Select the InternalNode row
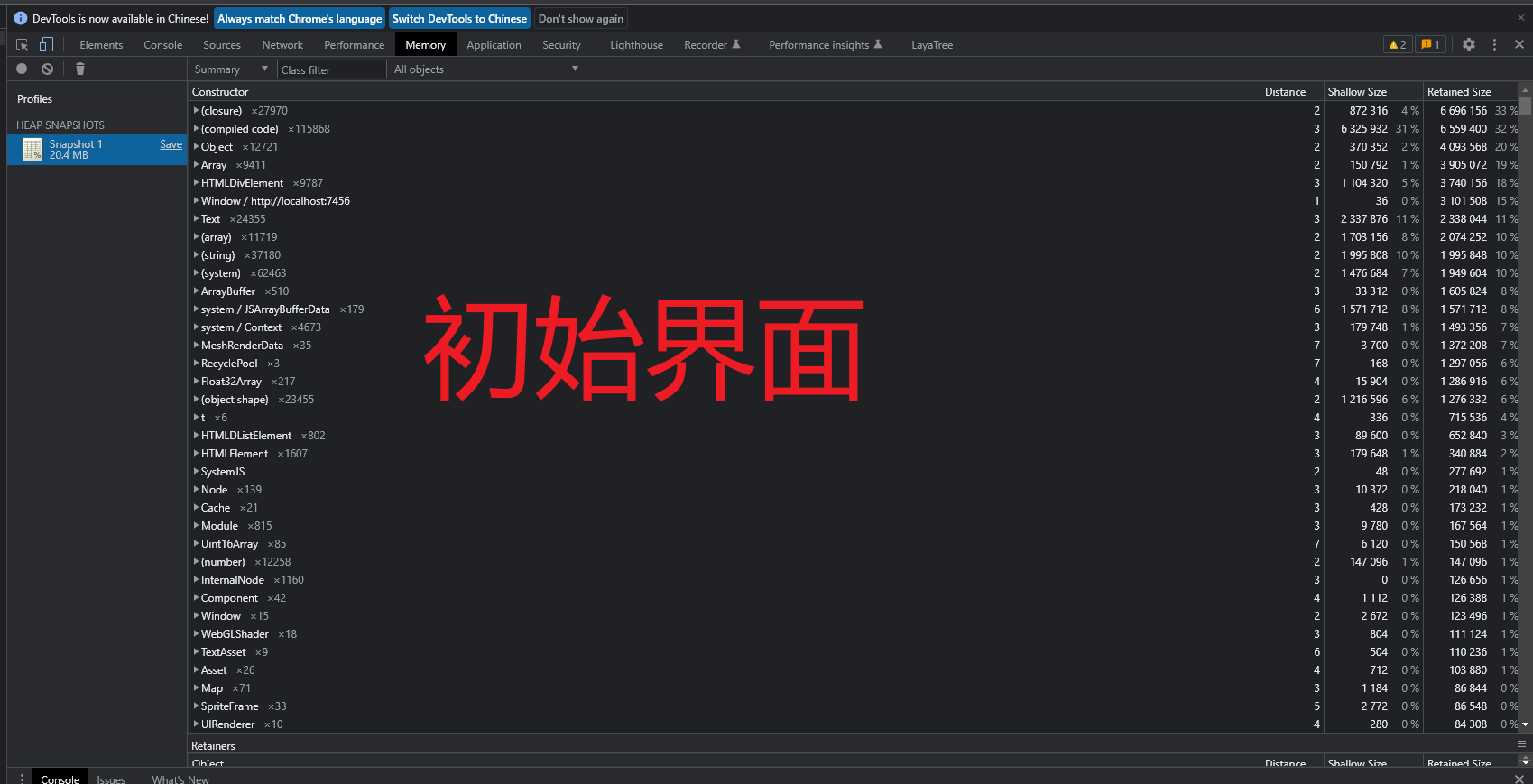Viewport: 1533px width, 784px height. pyautogui.click(x=854, y=579)
